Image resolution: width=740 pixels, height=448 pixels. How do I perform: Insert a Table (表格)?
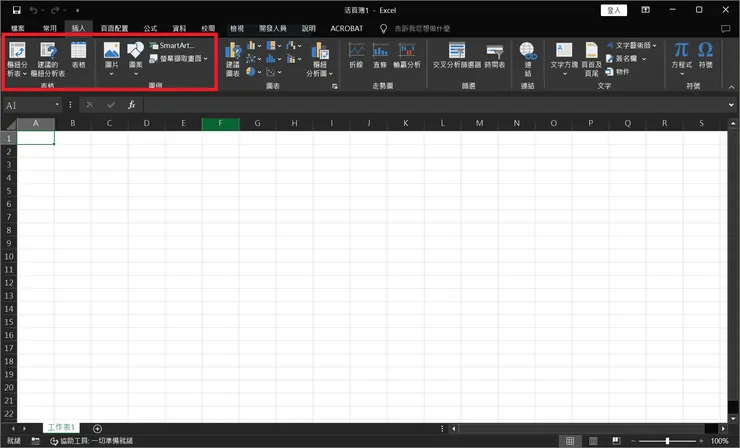coord(78,56)
